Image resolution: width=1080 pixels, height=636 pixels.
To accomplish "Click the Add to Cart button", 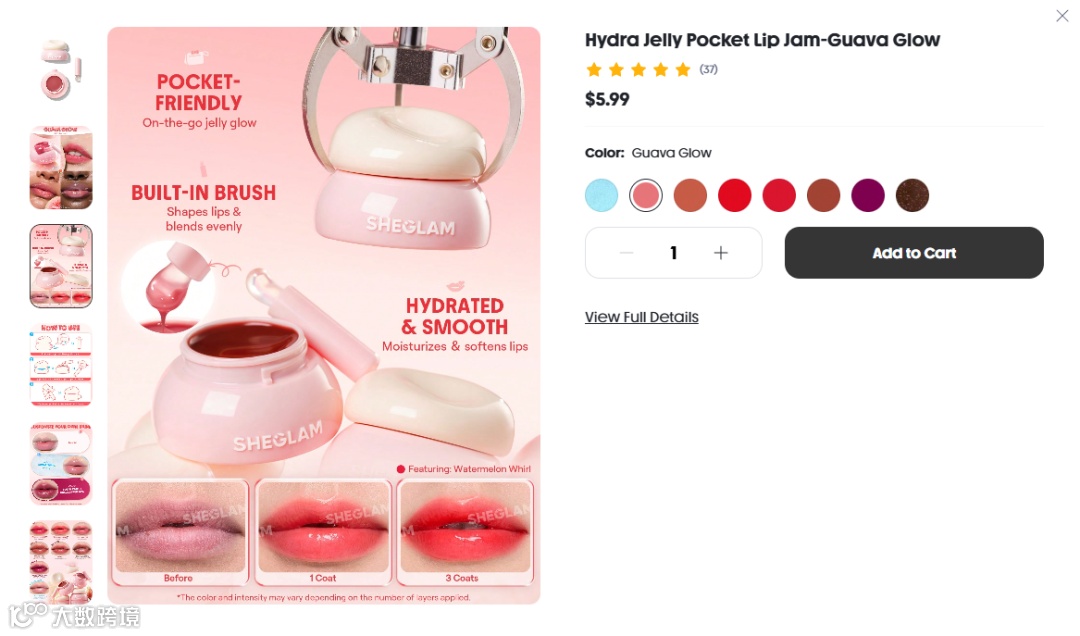I will (913, 253).
